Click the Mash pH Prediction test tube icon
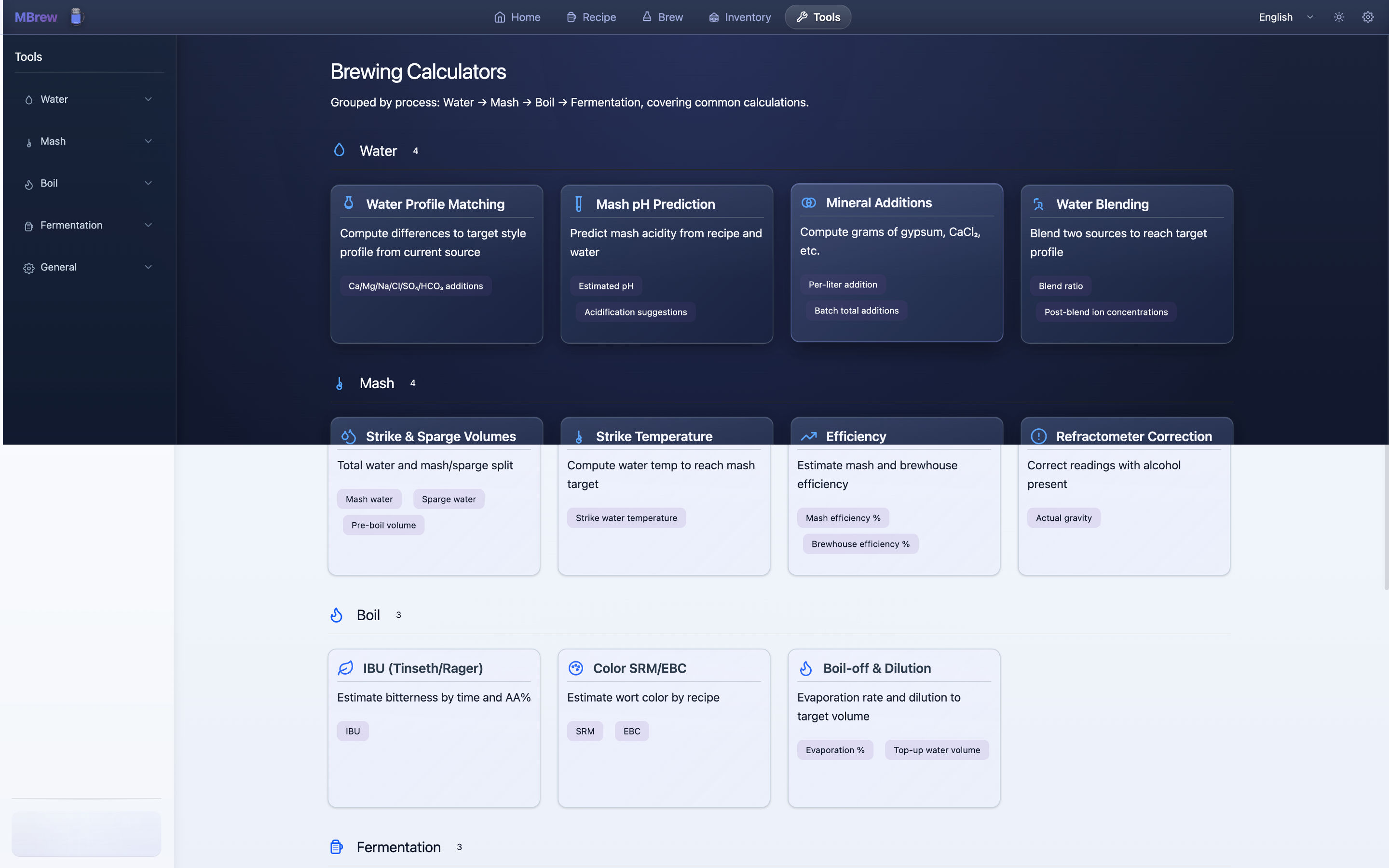 [579, 204]
